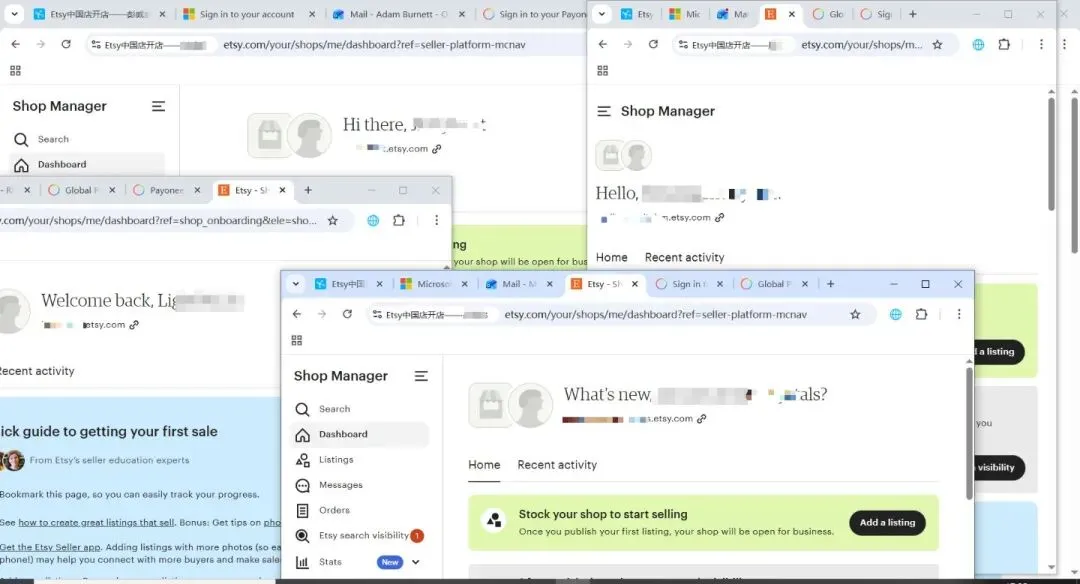The height and width of the screenshot is (584, 1080).
Task: Click the Add a listing button
Action: pos(887,523)
